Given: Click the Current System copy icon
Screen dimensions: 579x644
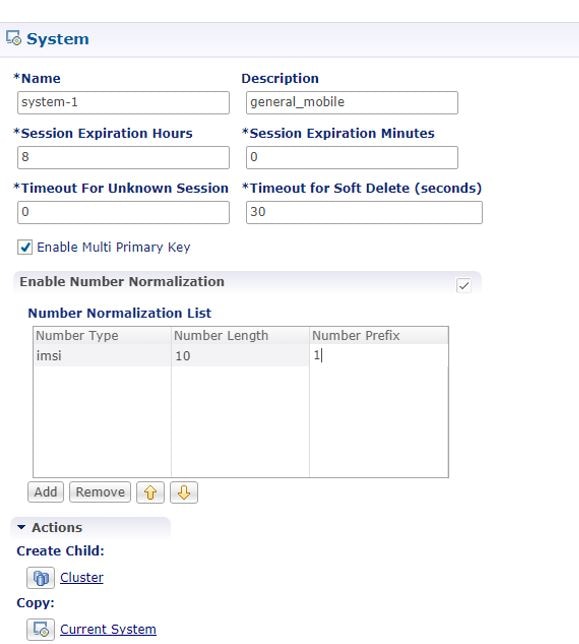Looking at the screenshot, I should pyautogui.click(x=41, y=629).
